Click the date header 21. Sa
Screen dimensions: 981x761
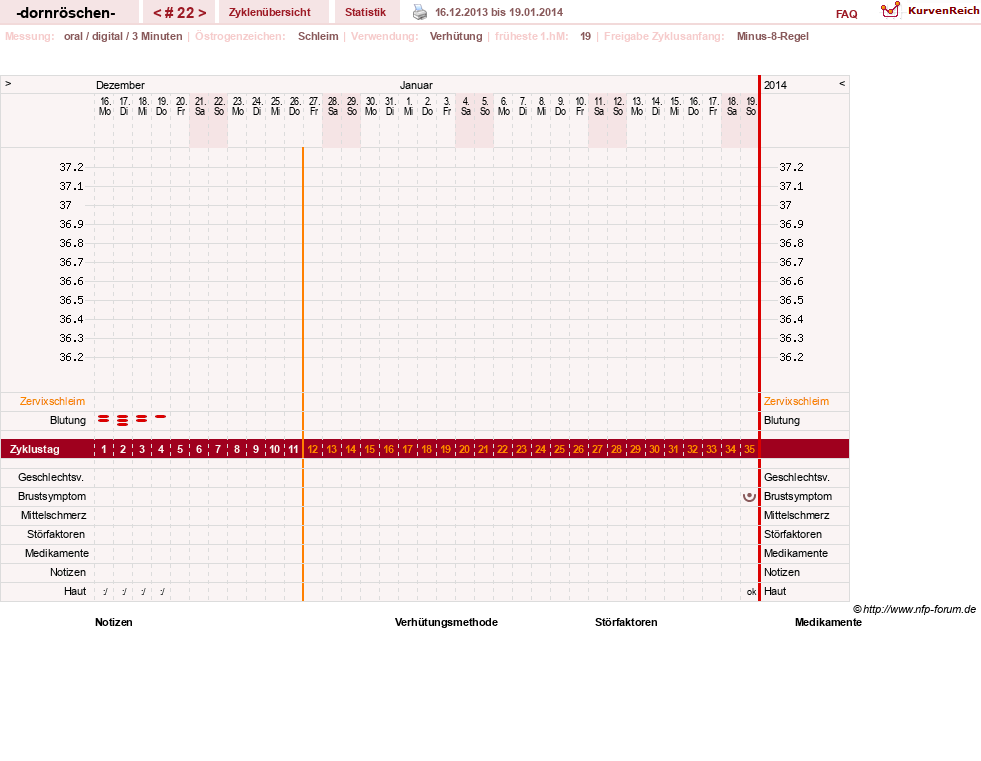[x=200, y=106]
